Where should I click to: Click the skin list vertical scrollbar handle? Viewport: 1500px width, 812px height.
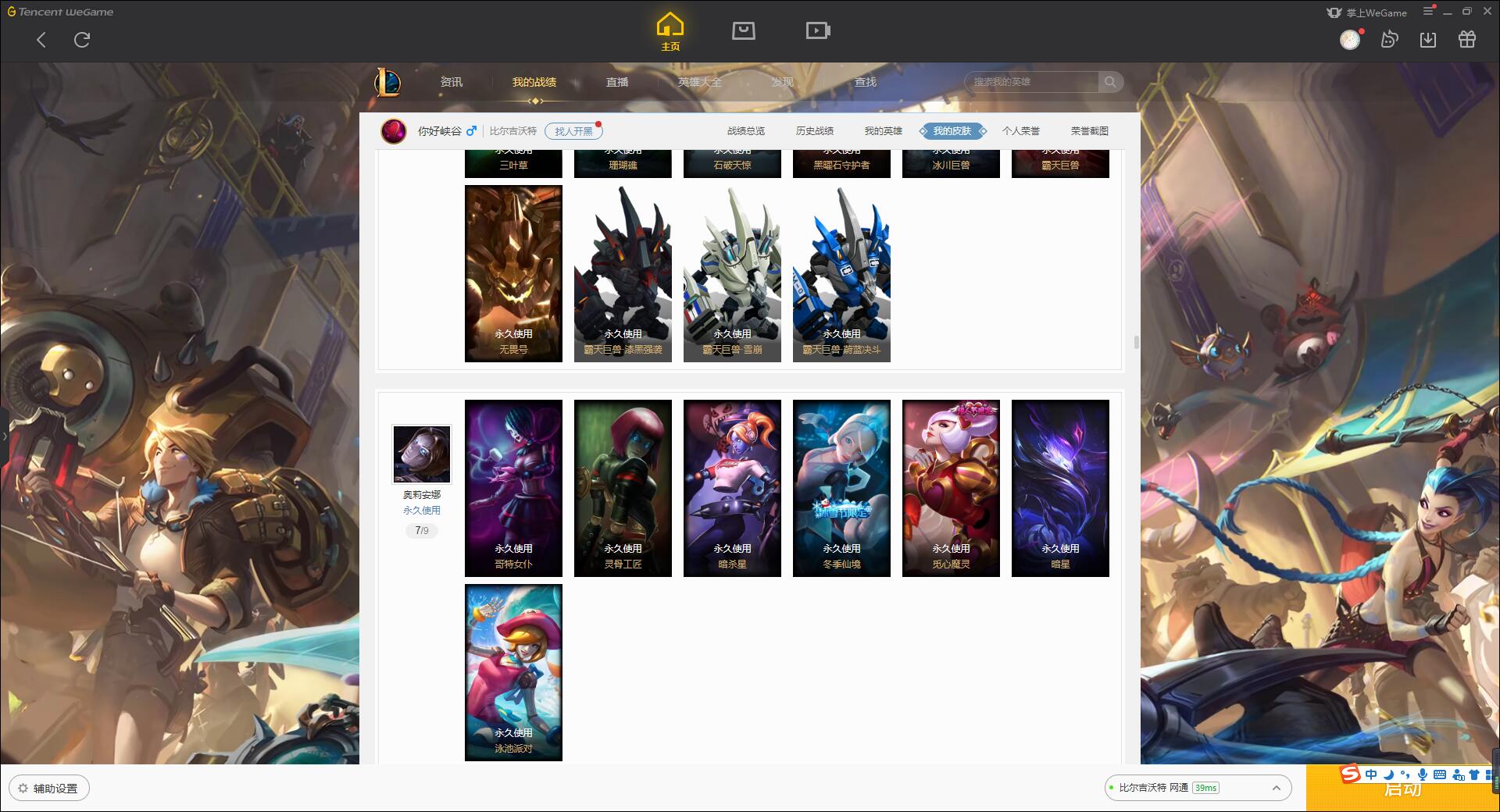tap(1136, 343)
